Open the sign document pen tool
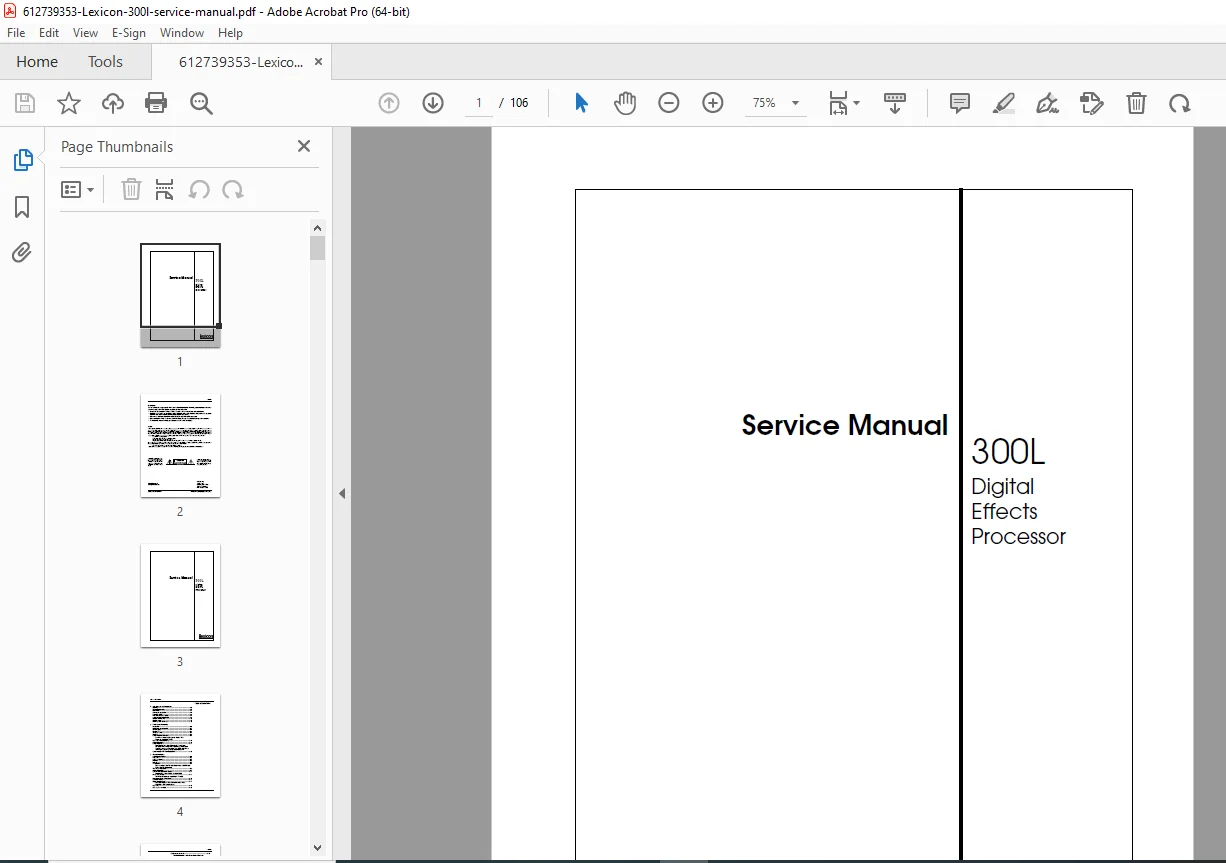The height and width of the screenshot is (863, 1226). [1047, 103]
